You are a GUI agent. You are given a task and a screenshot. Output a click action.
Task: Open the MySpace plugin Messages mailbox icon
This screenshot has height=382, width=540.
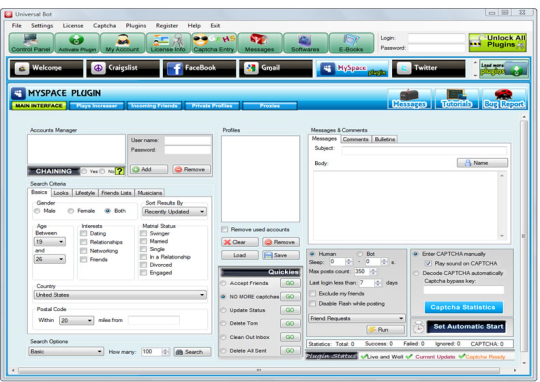click(x=409, y=99)
